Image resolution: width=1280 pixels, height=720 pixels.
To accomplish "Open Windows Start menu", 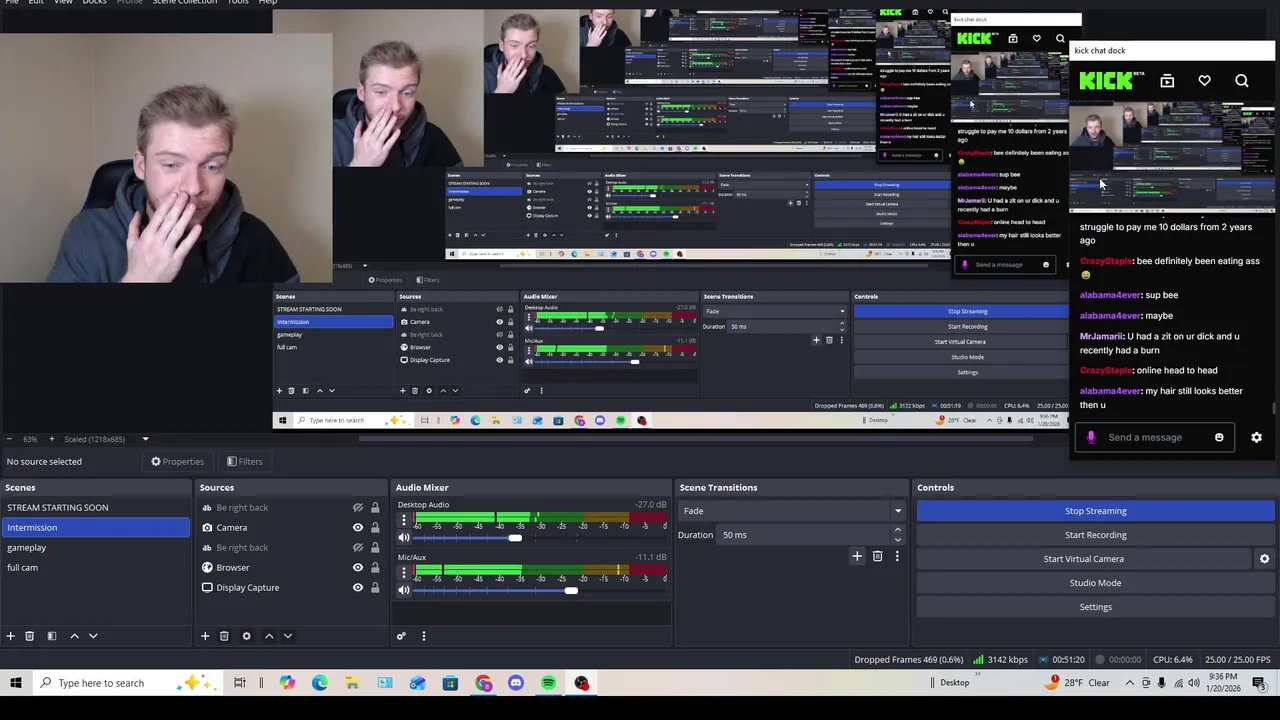I will (x=15, y=683).
